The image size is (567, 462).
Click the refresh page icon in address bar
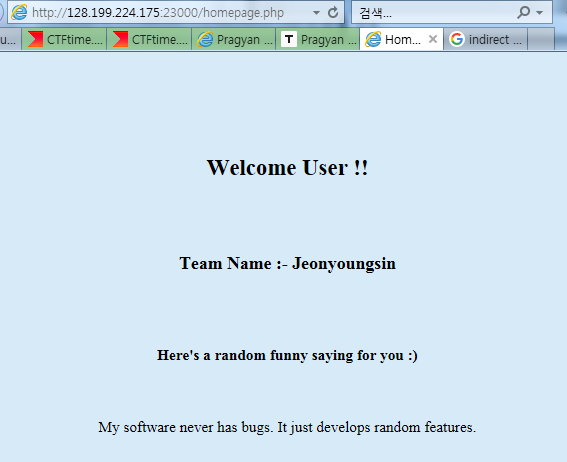[333, 12]
